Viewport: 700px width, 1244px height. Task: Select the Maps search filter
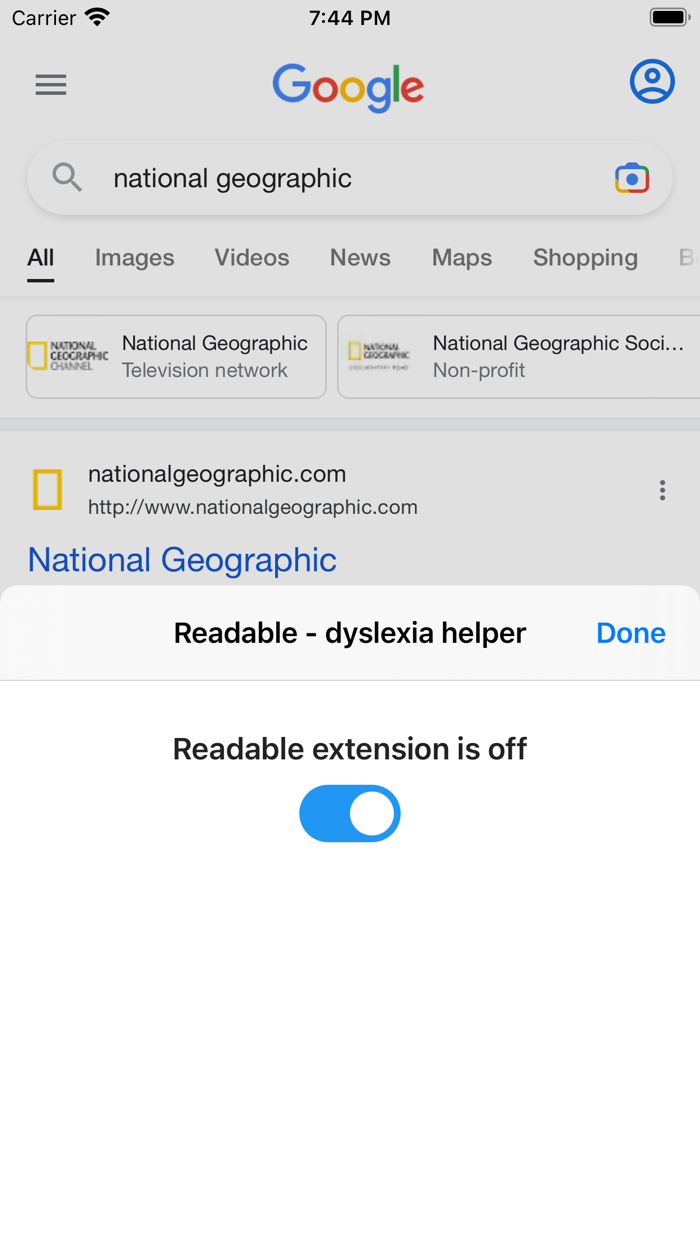(461, 258)
